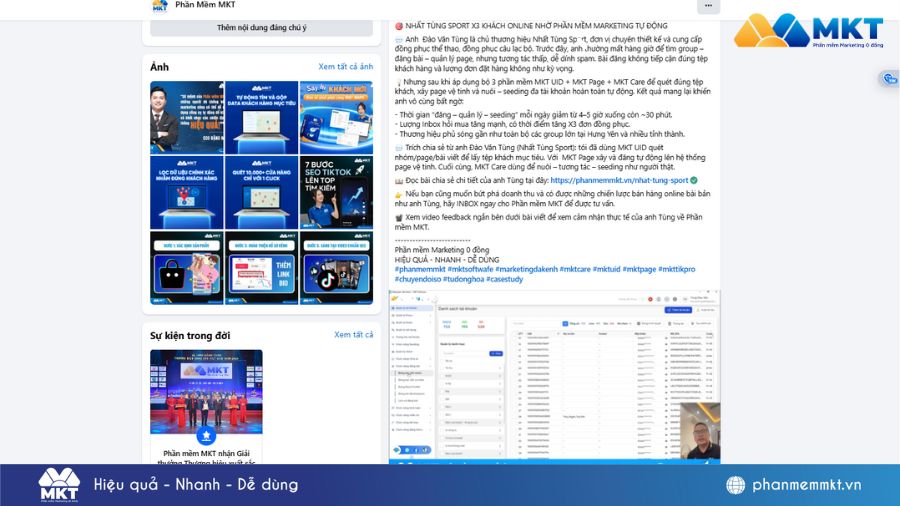Open the three-dots page options menu
The width and height of the screenshot is (900, 506).
pyautogui.click(x=709, y=5)
